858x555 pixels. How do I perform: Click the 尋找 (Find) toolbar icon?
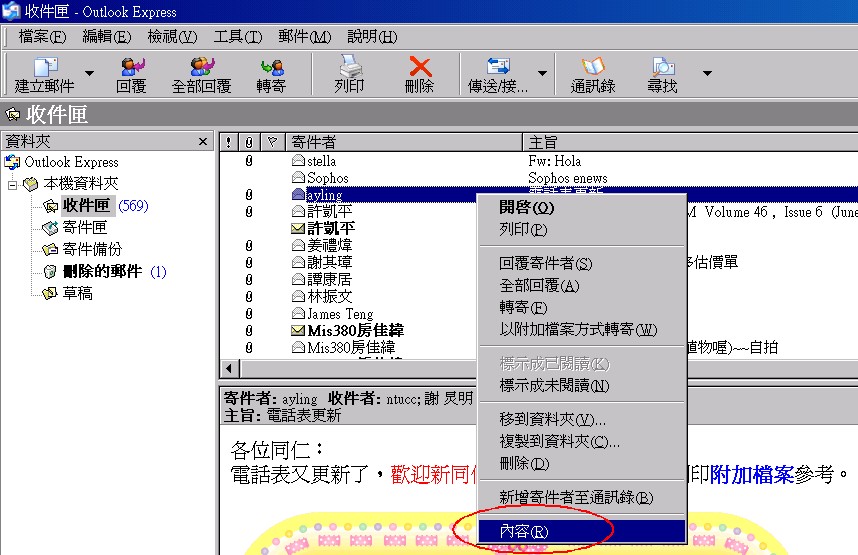[662, 67]
